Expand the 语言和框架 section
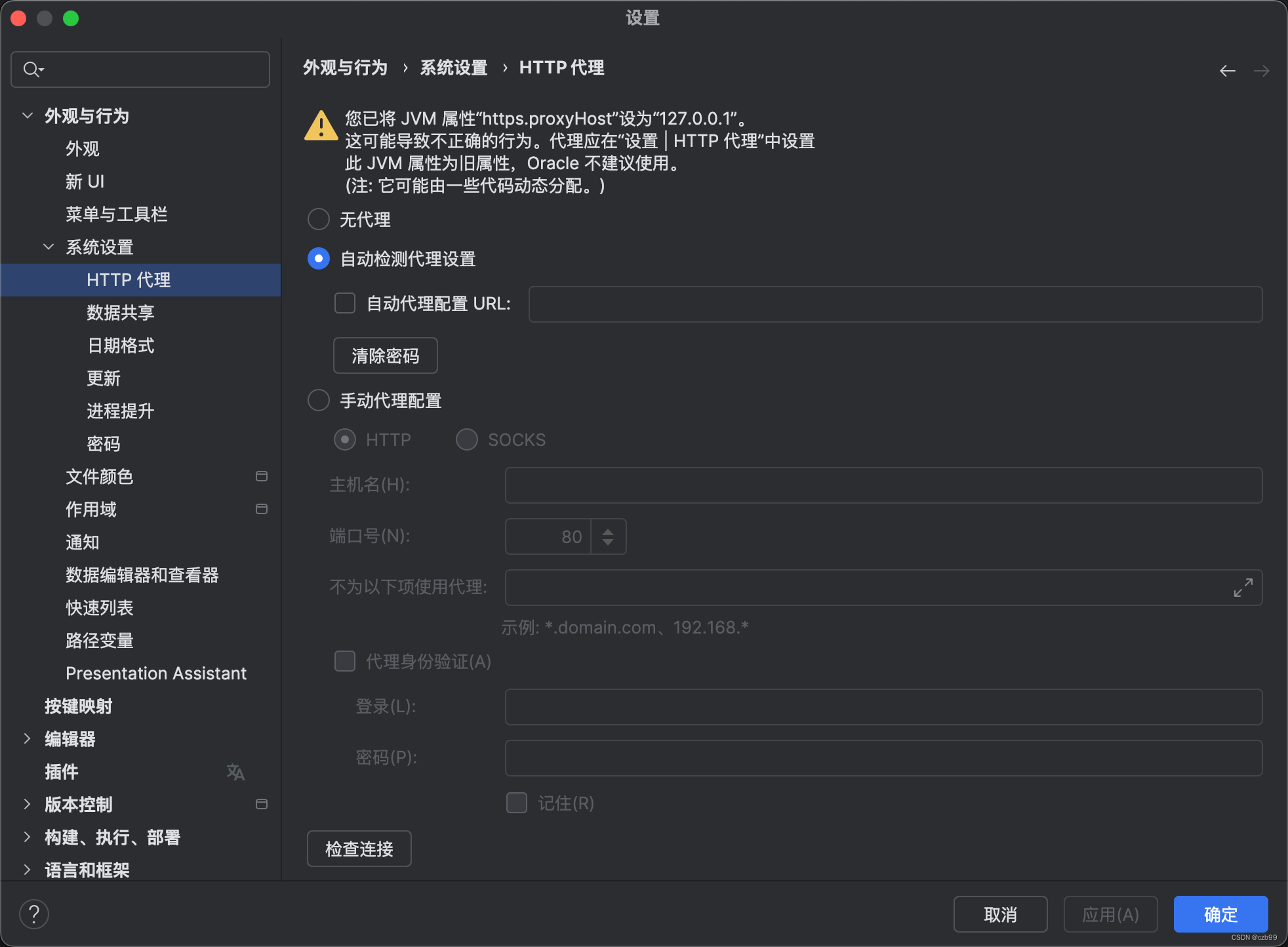This screenshot has height=947, width=1288. pos(28,870)
